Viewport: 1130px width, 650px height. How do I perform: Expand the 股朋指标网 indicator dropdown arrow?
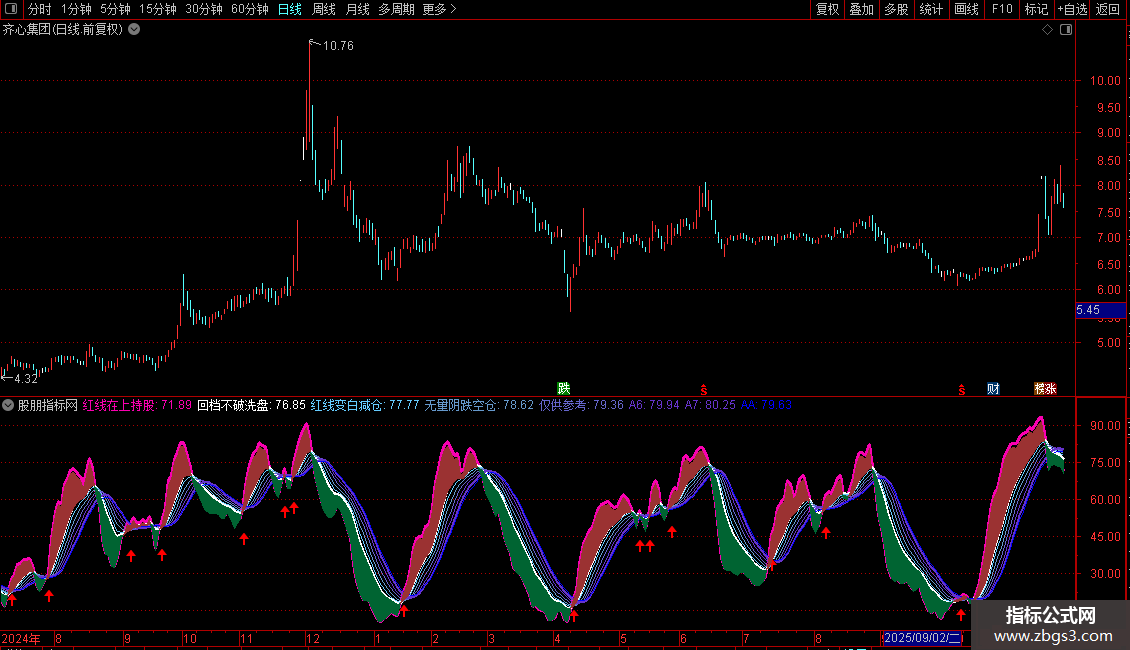(x=9, y=405)
